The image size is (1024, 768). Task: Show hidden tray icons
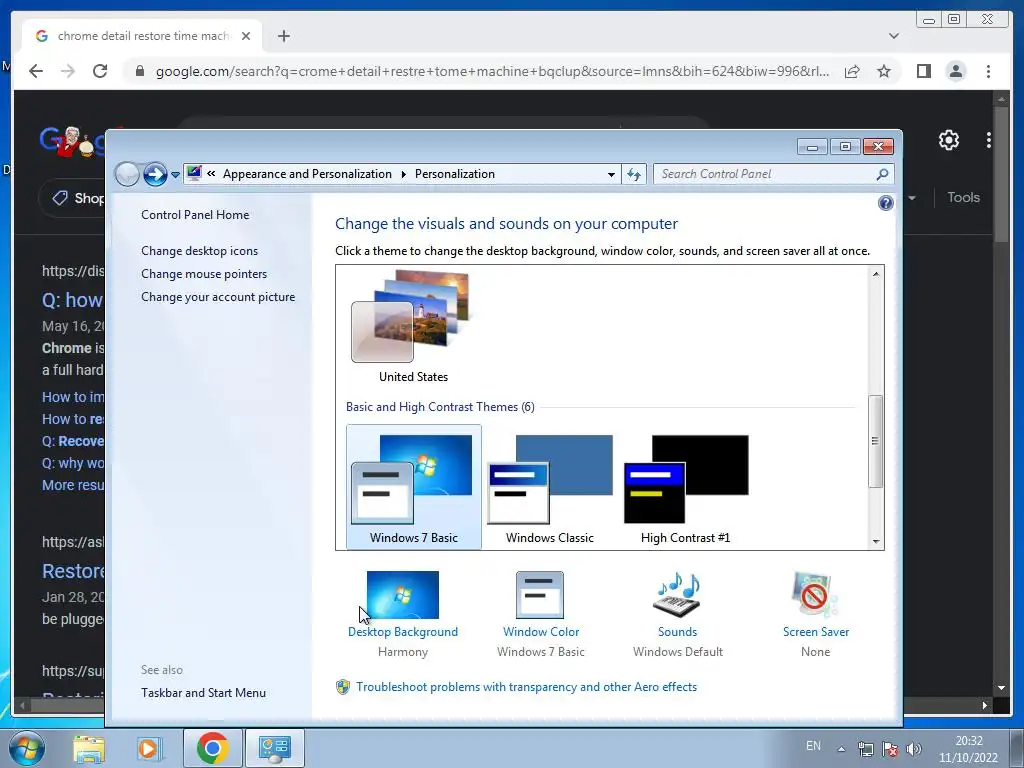click(x=842, y=749)
